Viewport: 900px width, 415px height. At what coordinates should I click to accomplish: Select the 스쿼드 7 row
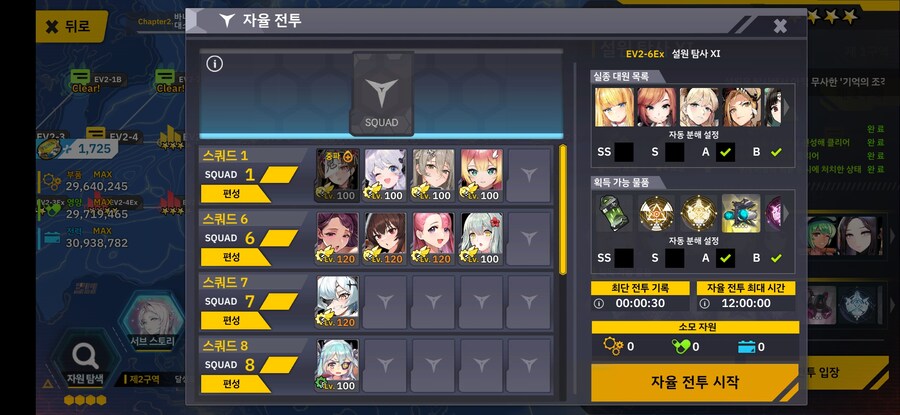point(376,301)
